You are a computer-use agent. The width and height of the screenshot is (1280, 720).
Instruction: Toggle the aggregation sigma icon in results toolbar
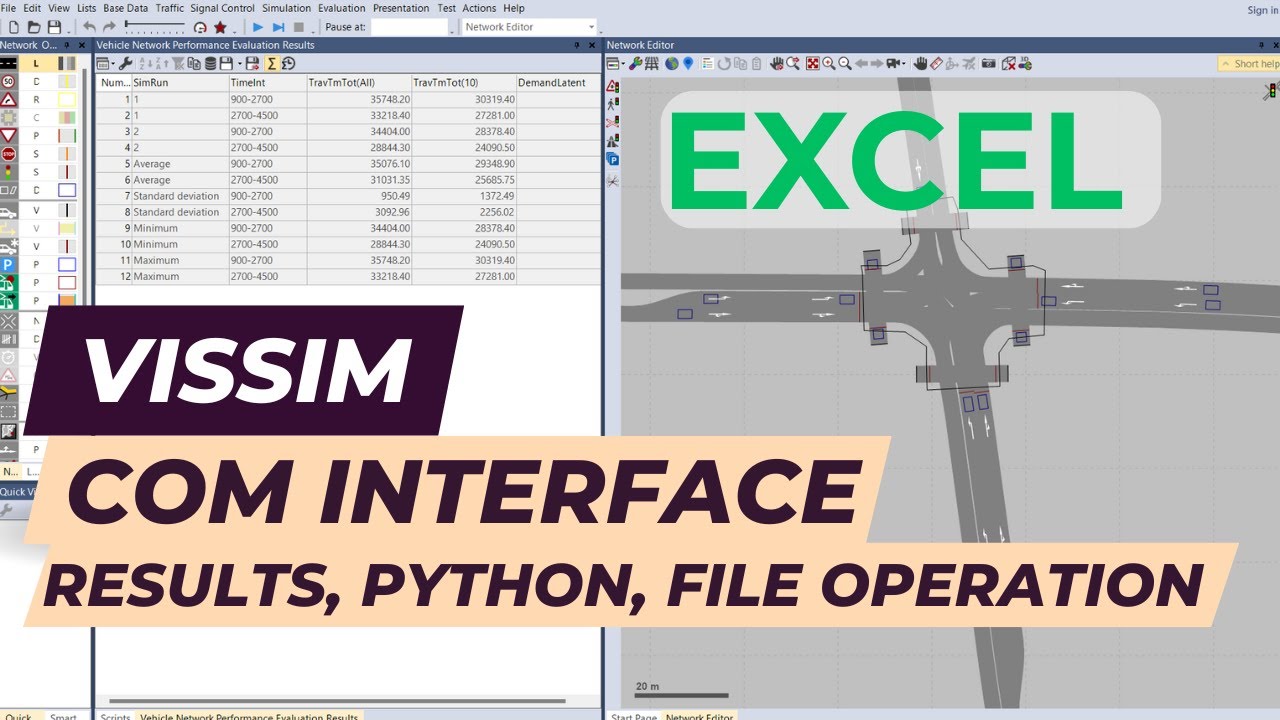tap(271, 64)
